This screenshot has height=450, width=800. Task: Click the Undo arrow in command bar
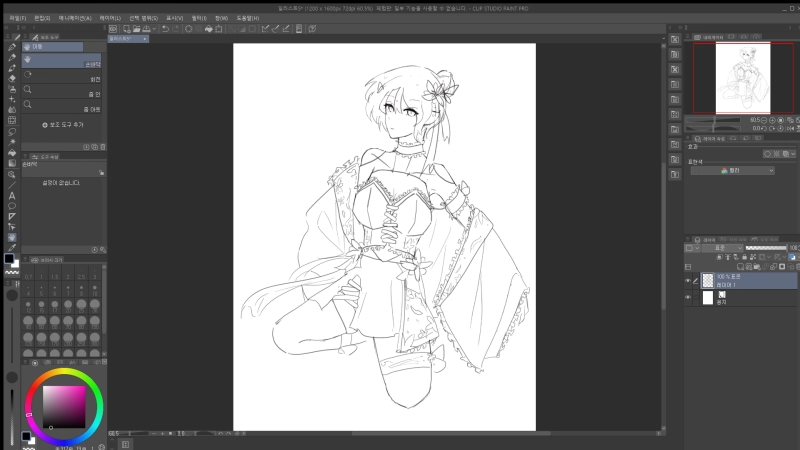pyautogui.click(x=163, y=29)
